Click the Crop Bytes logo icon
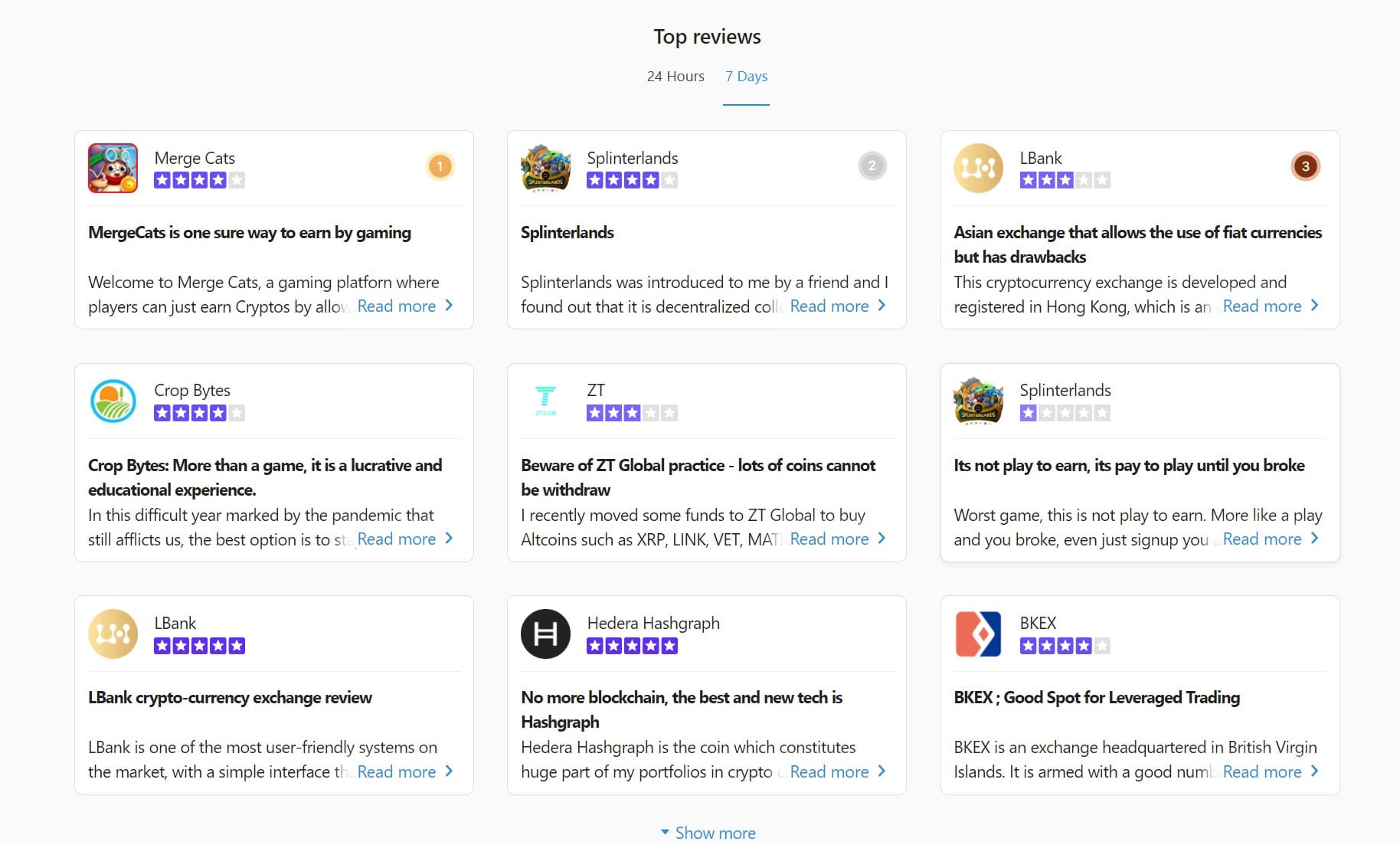The width and height of the screenshot is (1400, 845). tap(113, 401)
